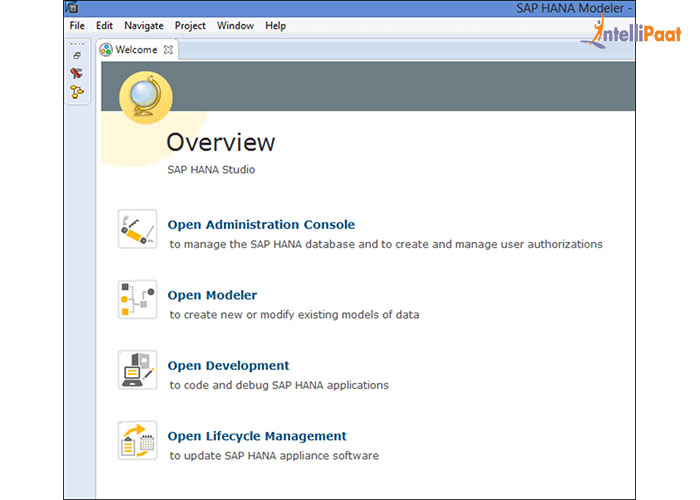Select the Welcome tab
Image resolution: width=700 pixels, height=500 pixels.
(136, 50)
